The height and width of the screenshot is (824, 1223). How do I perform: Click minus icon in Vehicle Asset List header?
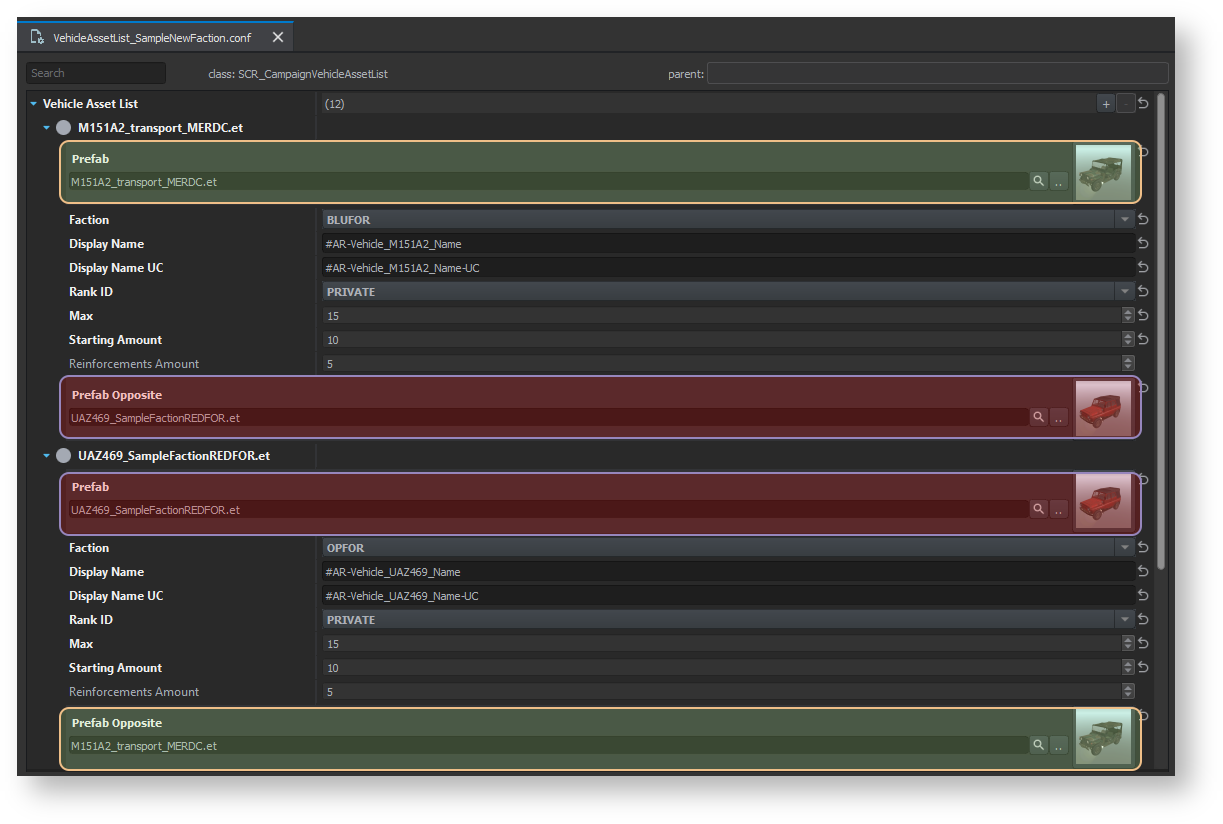tap(1125, 104)
